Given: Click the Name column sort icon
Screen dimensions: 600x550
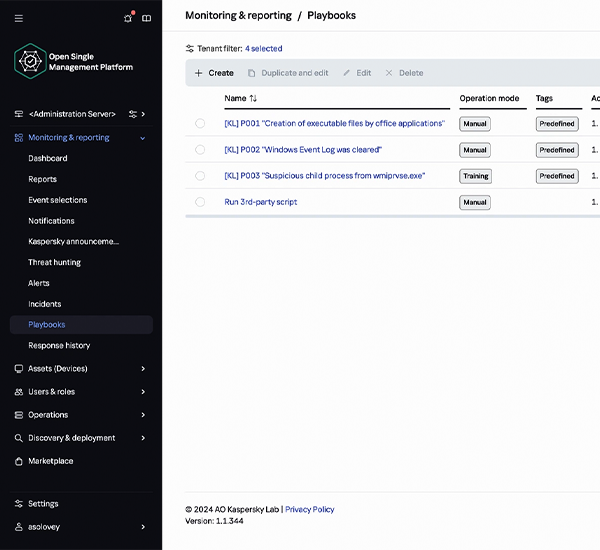Looking at the screenshot, I should [x=253, y=98].
